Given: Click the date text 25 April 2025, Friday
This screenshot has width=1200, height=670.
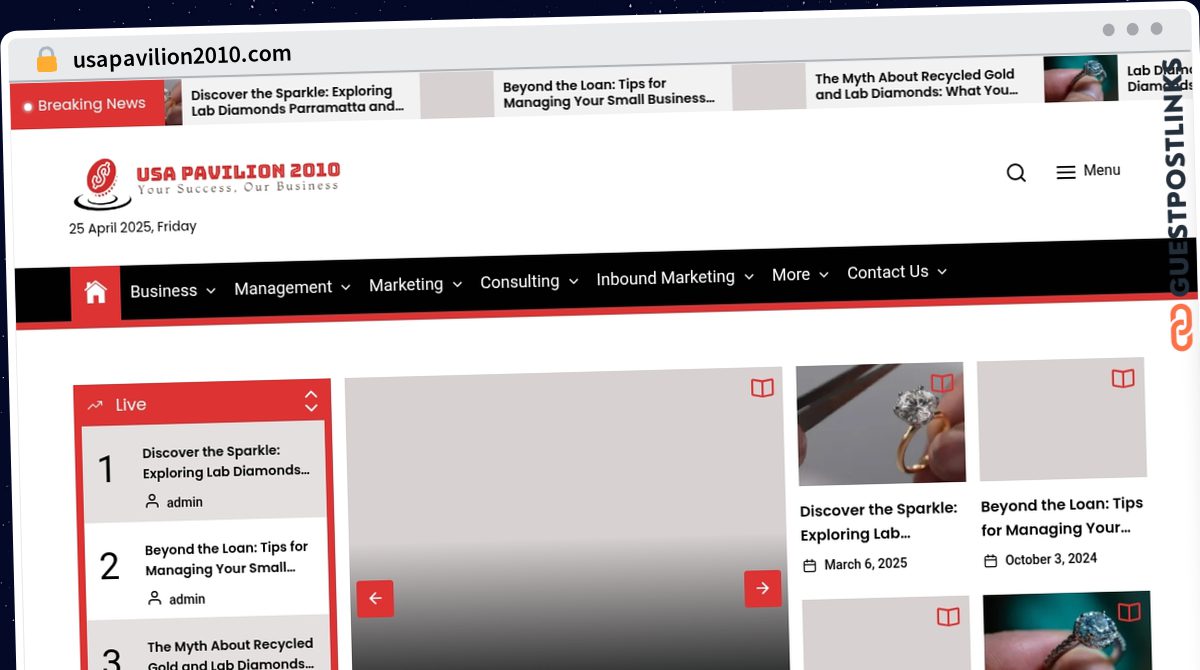Looking at the screenshot, I should 133,227.
